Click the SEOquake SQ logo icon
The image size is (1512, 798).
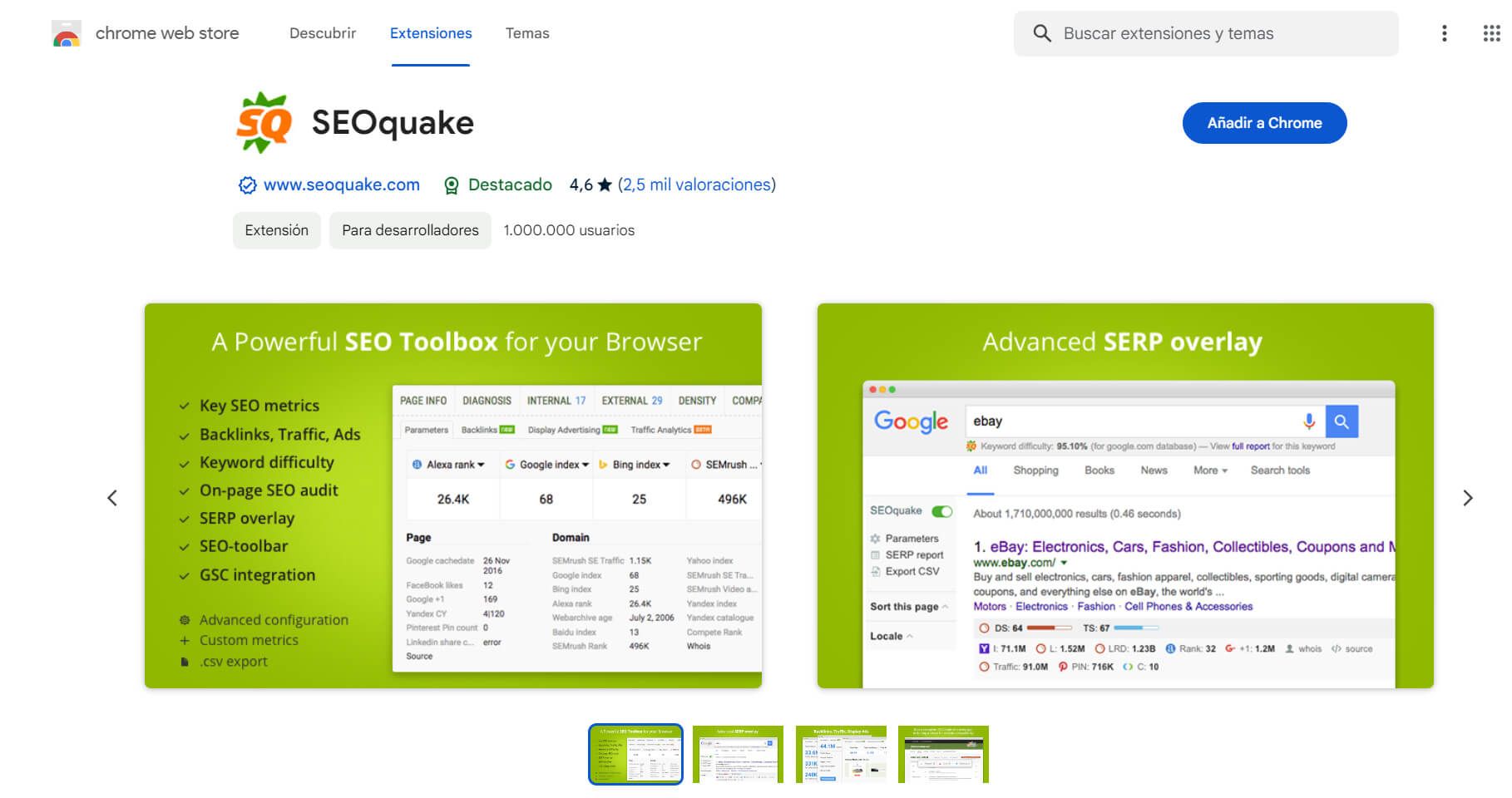pyautogui.click(x=264, y=123)
